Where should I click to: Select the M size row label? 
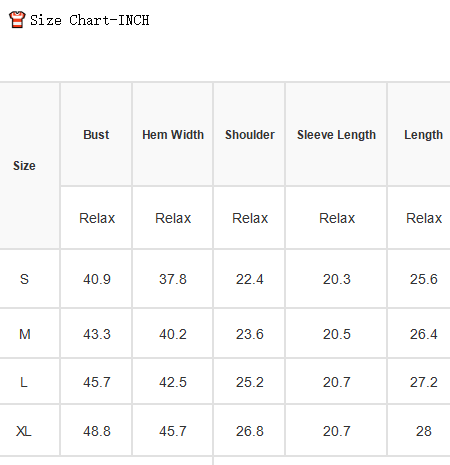pyautogui.click(x=25, y=334)
